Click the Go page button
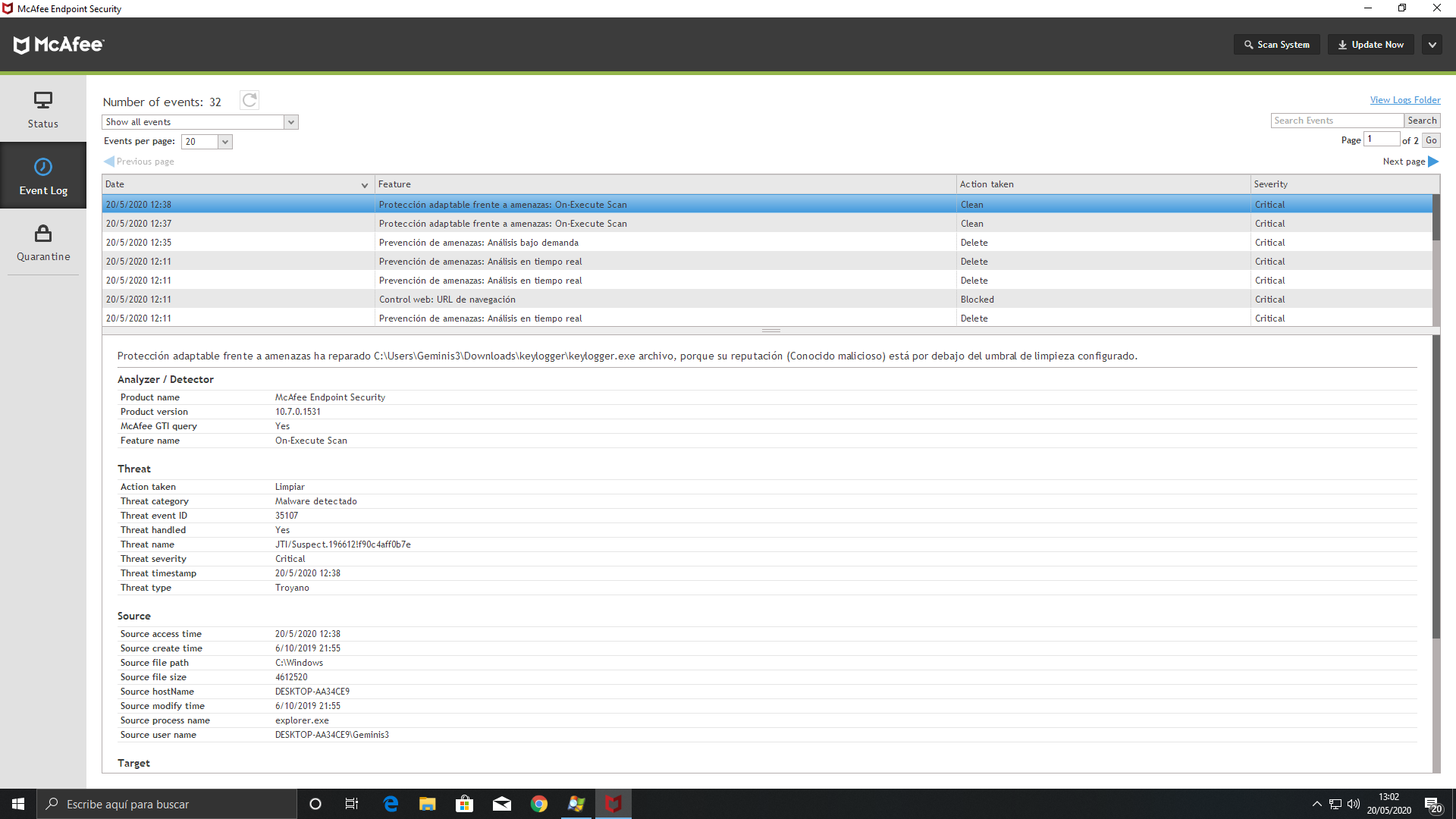The width and height of the screenshot is (1456, 819). [x=1431, y=140]
